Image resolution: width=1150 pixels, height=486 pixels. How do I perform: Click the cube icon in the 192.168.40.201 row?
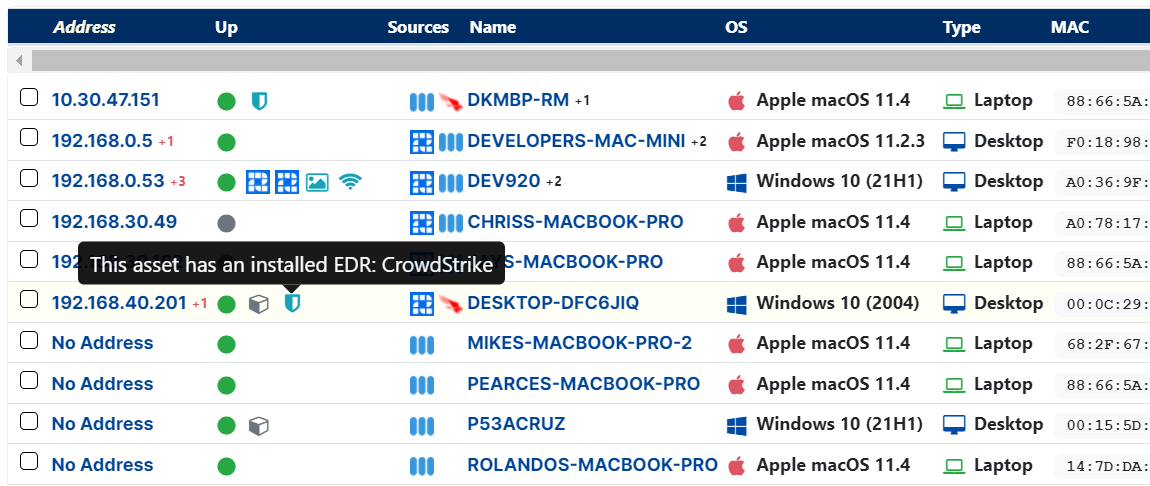[x=258, y=303]
